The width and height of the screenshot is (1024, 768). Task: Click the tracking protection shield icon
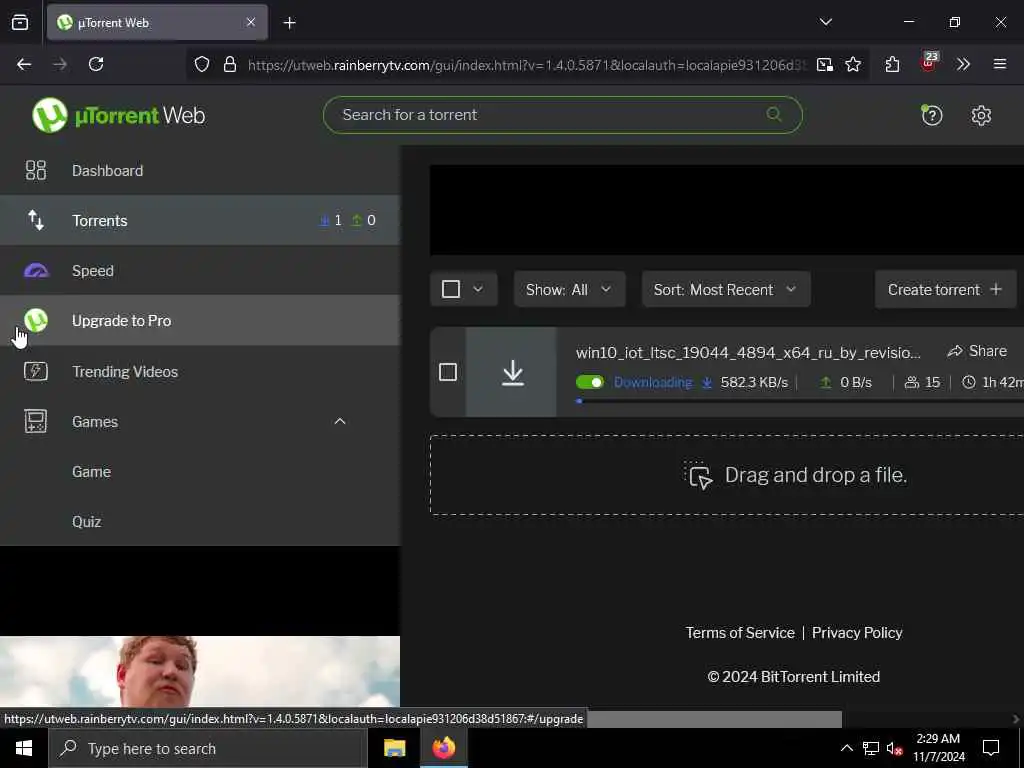click(202, 64)
